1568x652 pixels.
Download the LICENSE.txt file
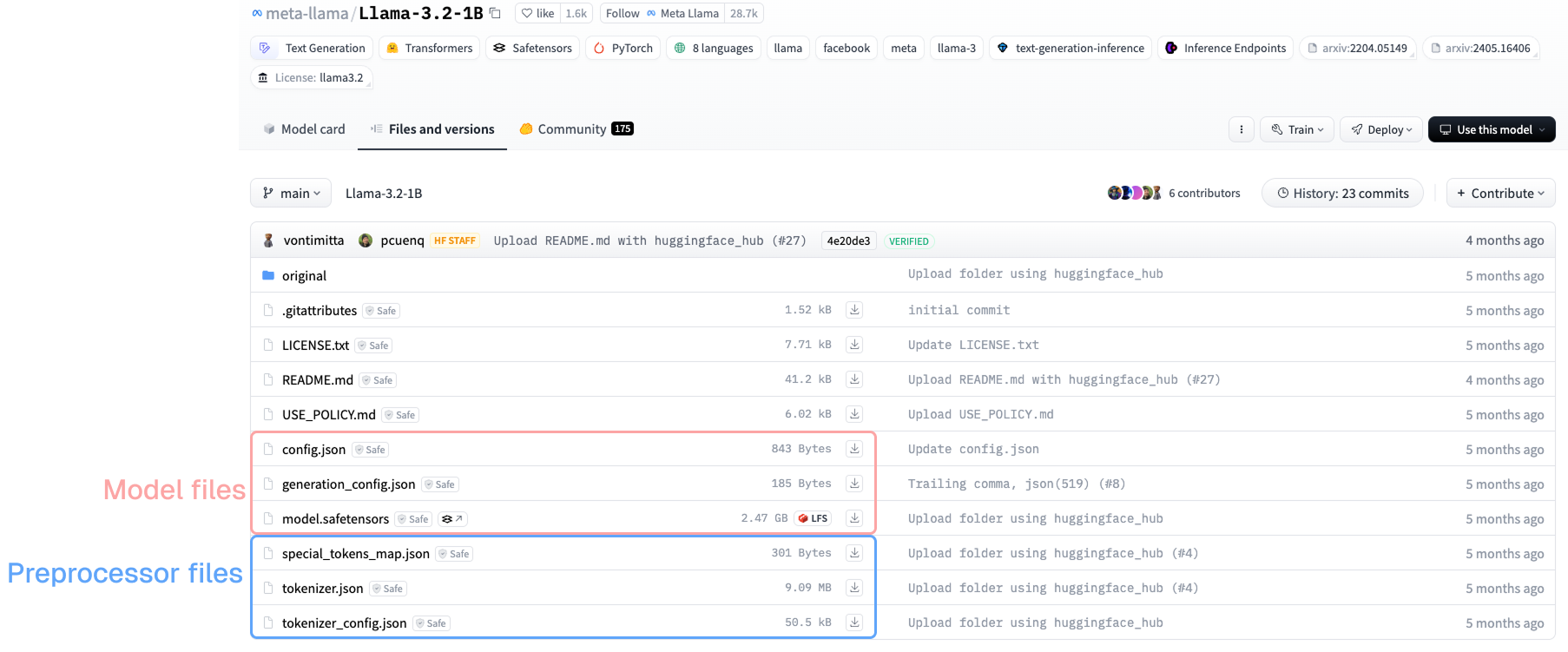click(x=854, y=345)
